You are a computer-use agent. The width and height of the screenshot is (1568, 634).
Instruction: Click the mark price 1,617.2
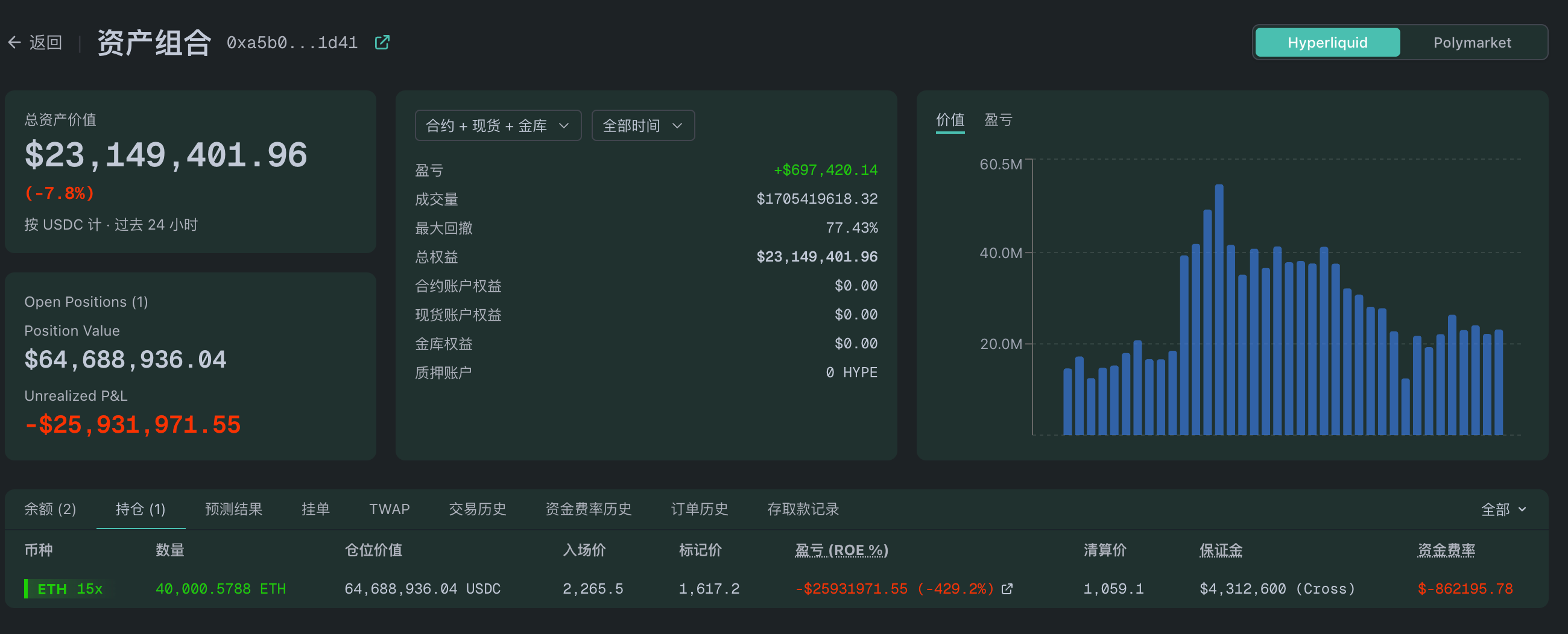tap(709, 589)
